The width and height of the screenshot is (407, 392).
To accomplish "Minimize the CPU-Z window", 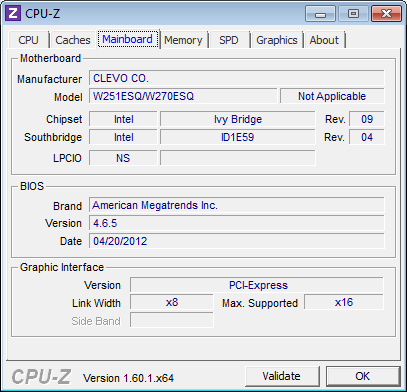I will click(x=321, y=14).
